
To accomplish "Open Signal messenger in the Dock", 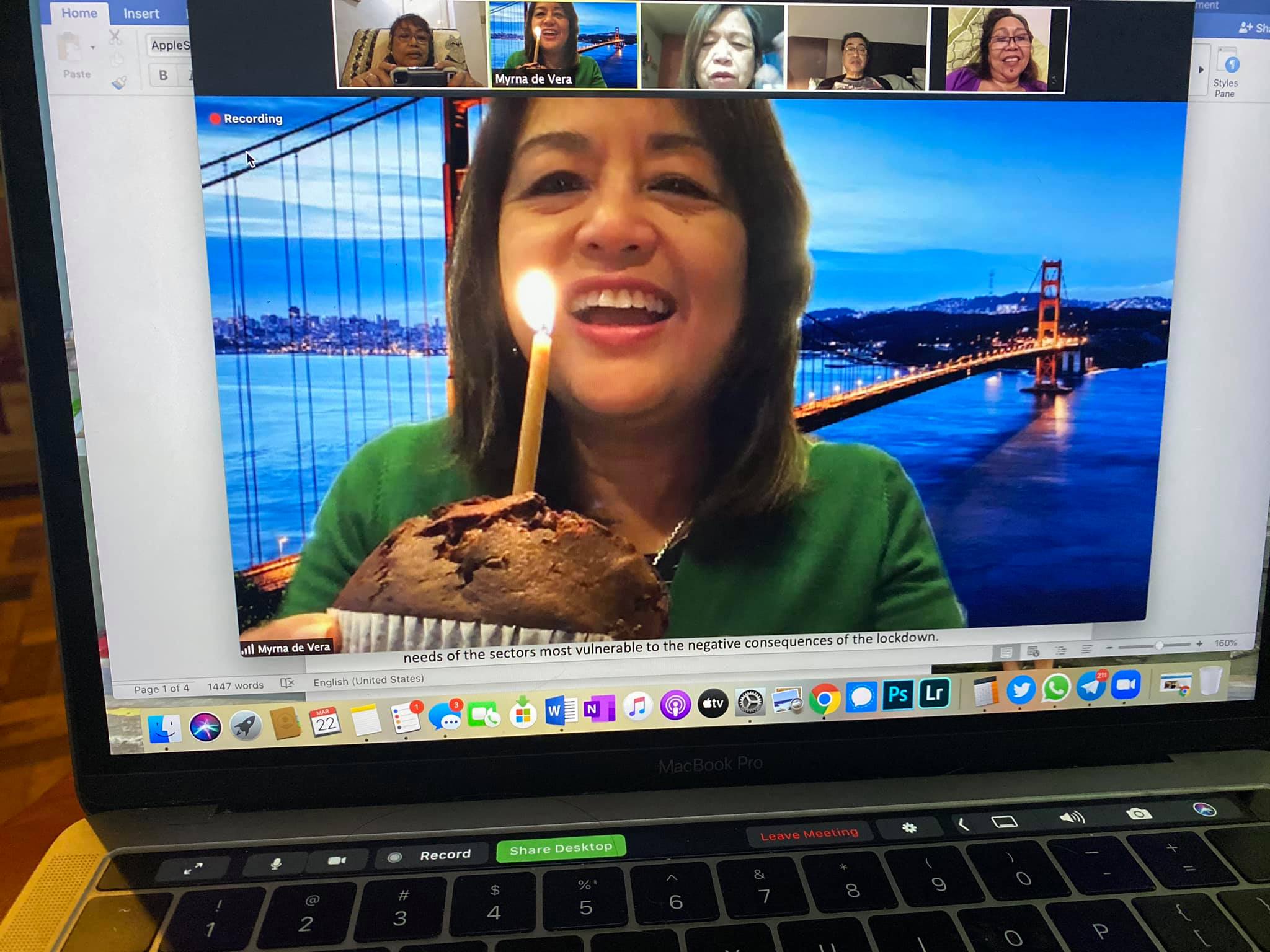I will click(x=861, y=697).
